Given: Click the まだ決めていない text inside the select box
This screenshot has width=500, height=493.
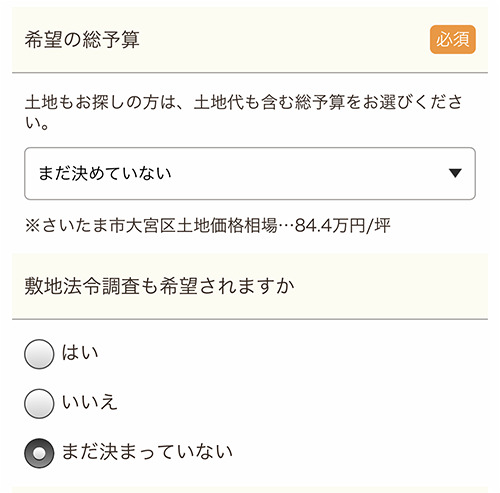Looking at the screenshot, I should click(x=105, y=173).
